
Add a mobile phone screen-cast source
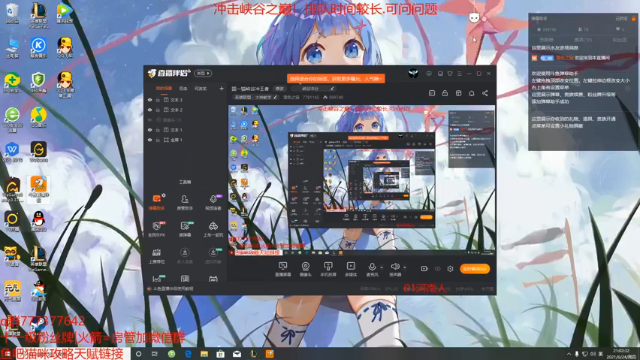pos(328,269)
